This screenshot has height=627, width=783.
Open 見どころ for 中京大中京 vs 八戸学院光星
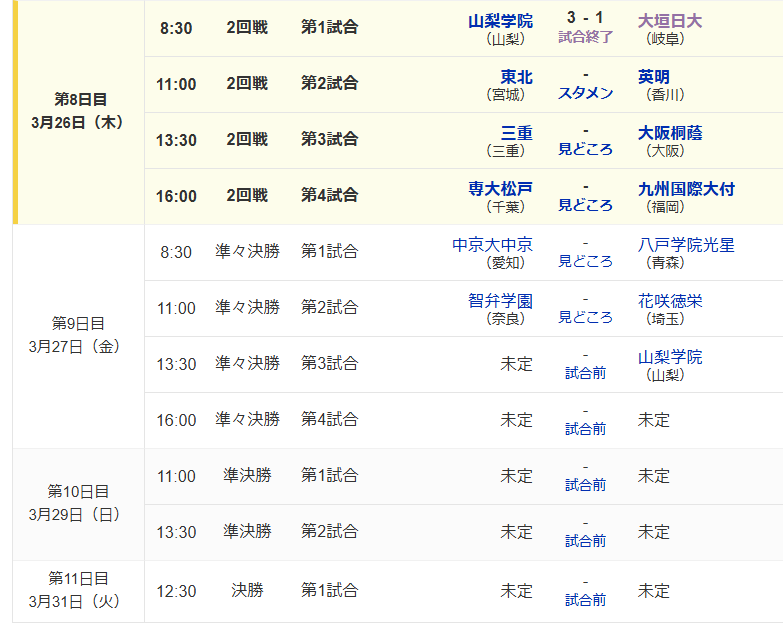click(x=585, y=262)
